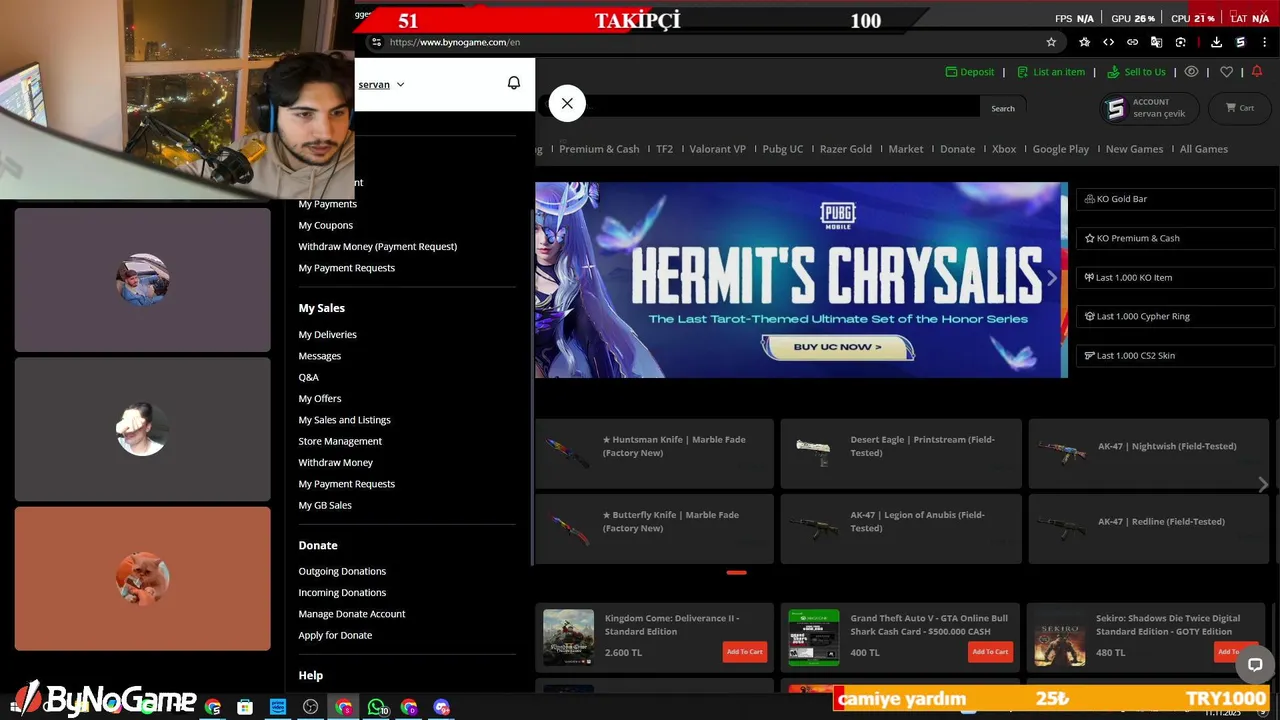View site information icon beside the URL
This screenshot has width=1280, height=720.
coord(376,42)
